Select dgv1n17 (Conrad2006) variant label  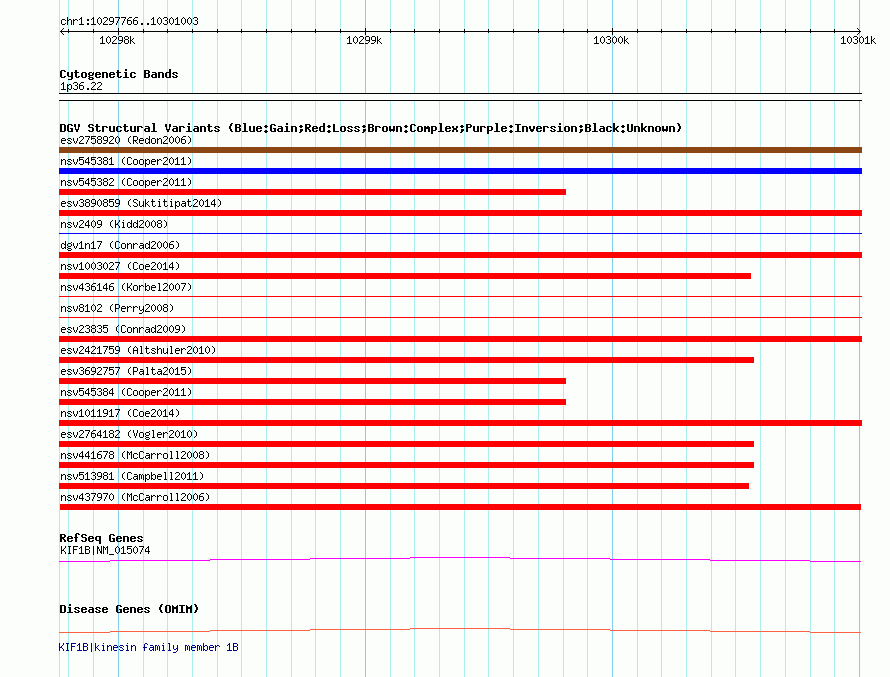click(x=120, y=245)
